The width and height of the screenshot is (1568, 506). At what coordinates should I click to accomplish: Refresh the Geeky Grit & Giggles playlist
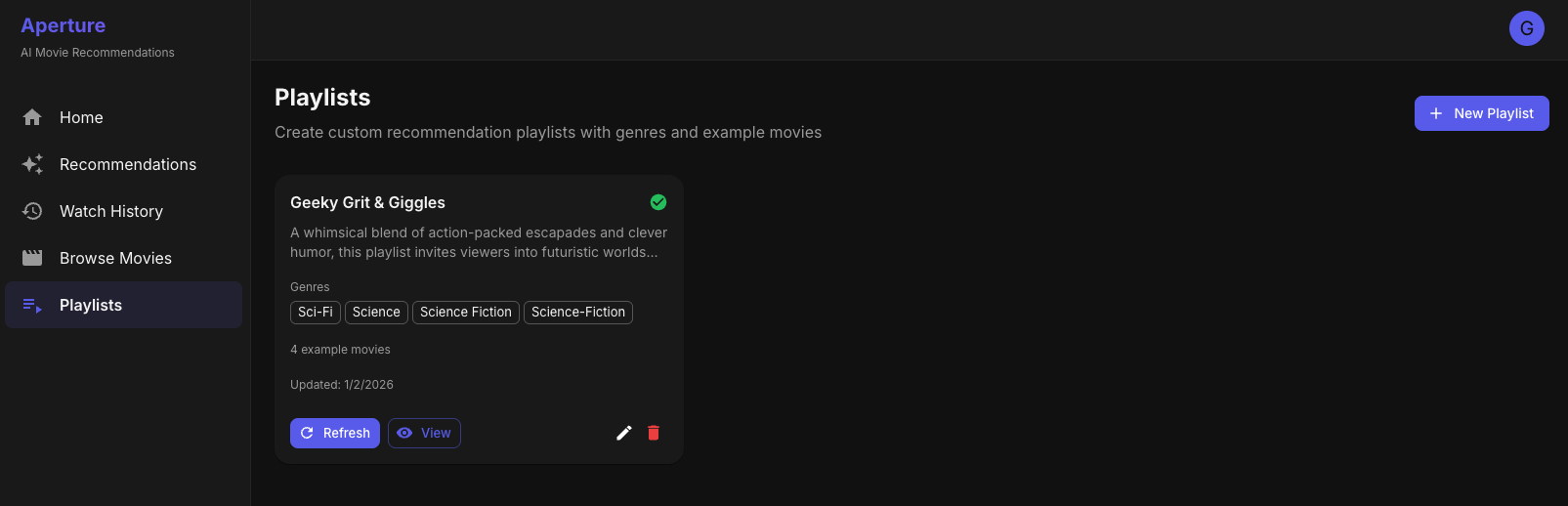[335, 433]
